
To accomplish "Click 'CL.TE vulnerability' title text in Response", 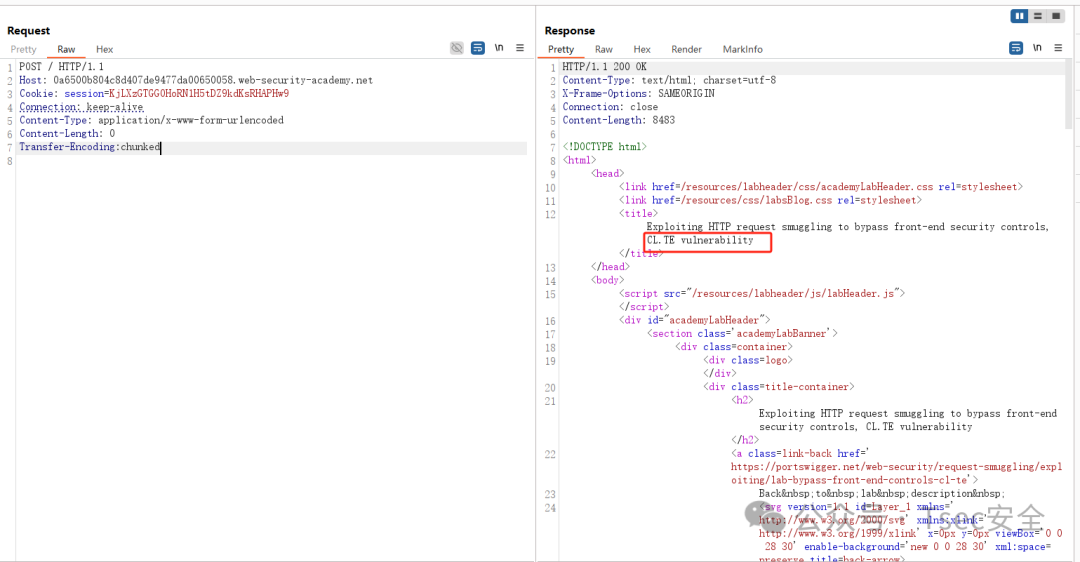I will (x=700, y=240).
